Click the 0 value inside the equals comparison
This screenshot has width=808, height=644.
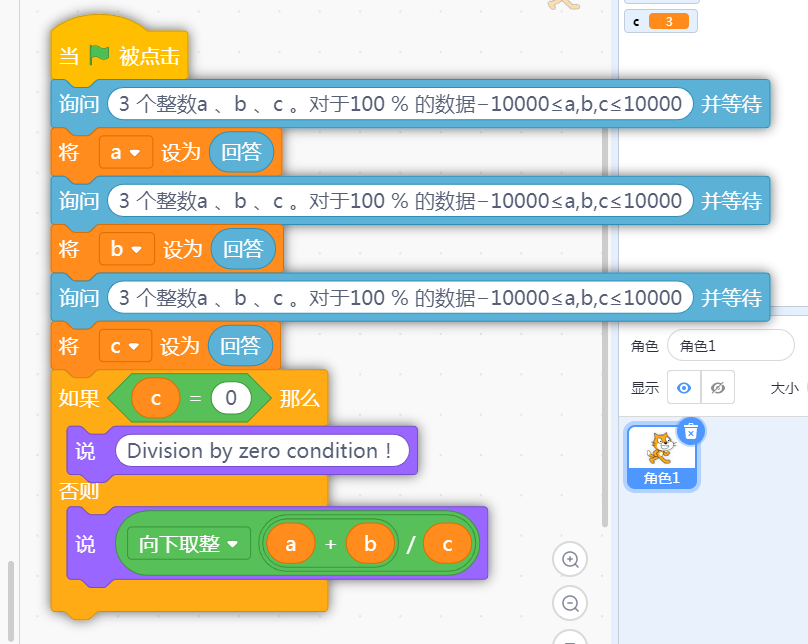[x=232, y=397]
